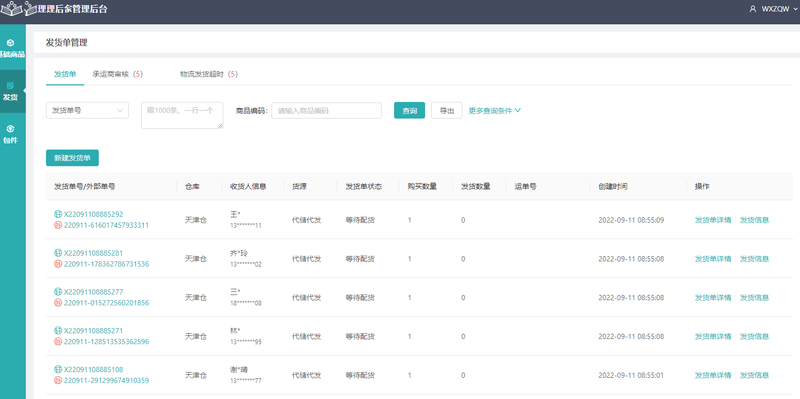
Task: Click the 仓库 column header
Action: pos(192,186)
